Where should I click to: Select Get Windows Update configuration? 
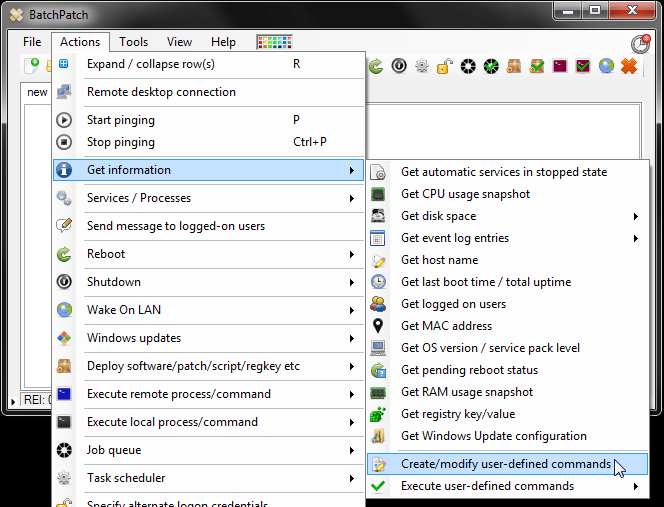[x=507, y=436]
